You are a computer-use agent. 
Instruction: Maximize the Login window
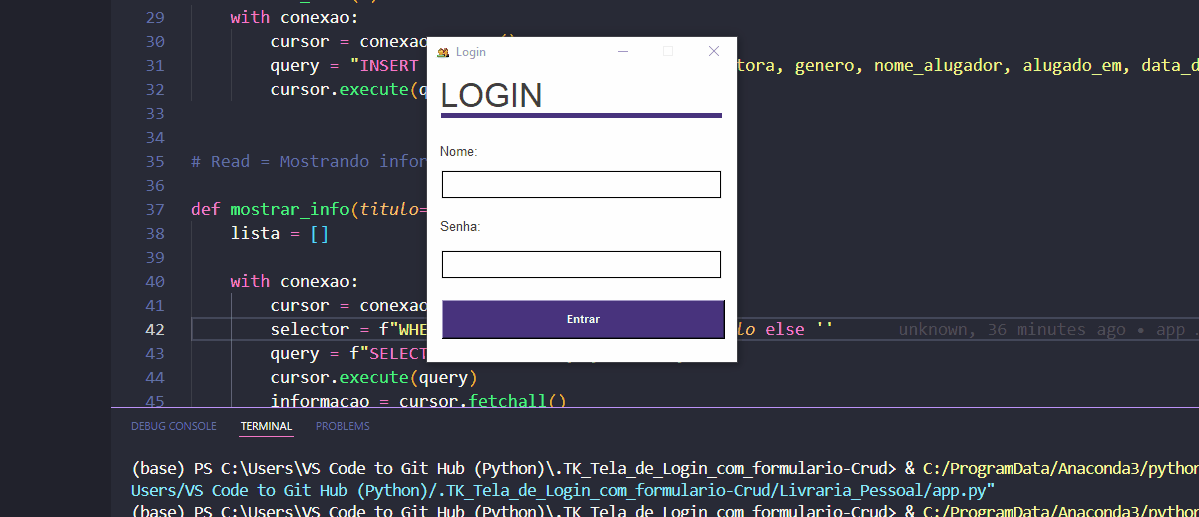click(668, 51)
